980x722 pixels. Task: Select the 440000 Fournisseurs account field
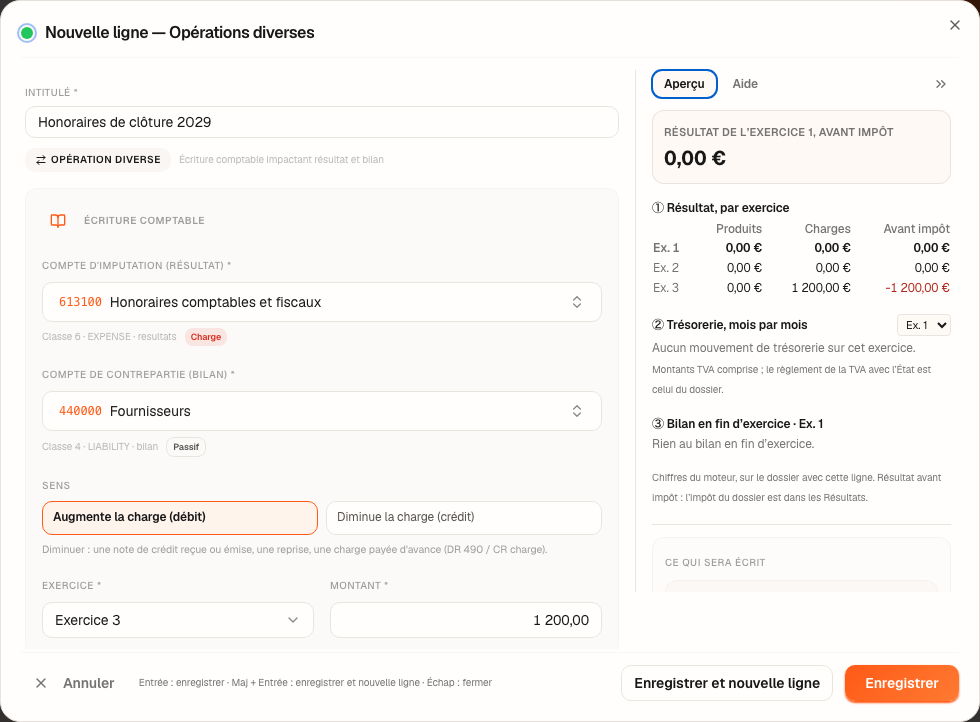tap(321, 411)
